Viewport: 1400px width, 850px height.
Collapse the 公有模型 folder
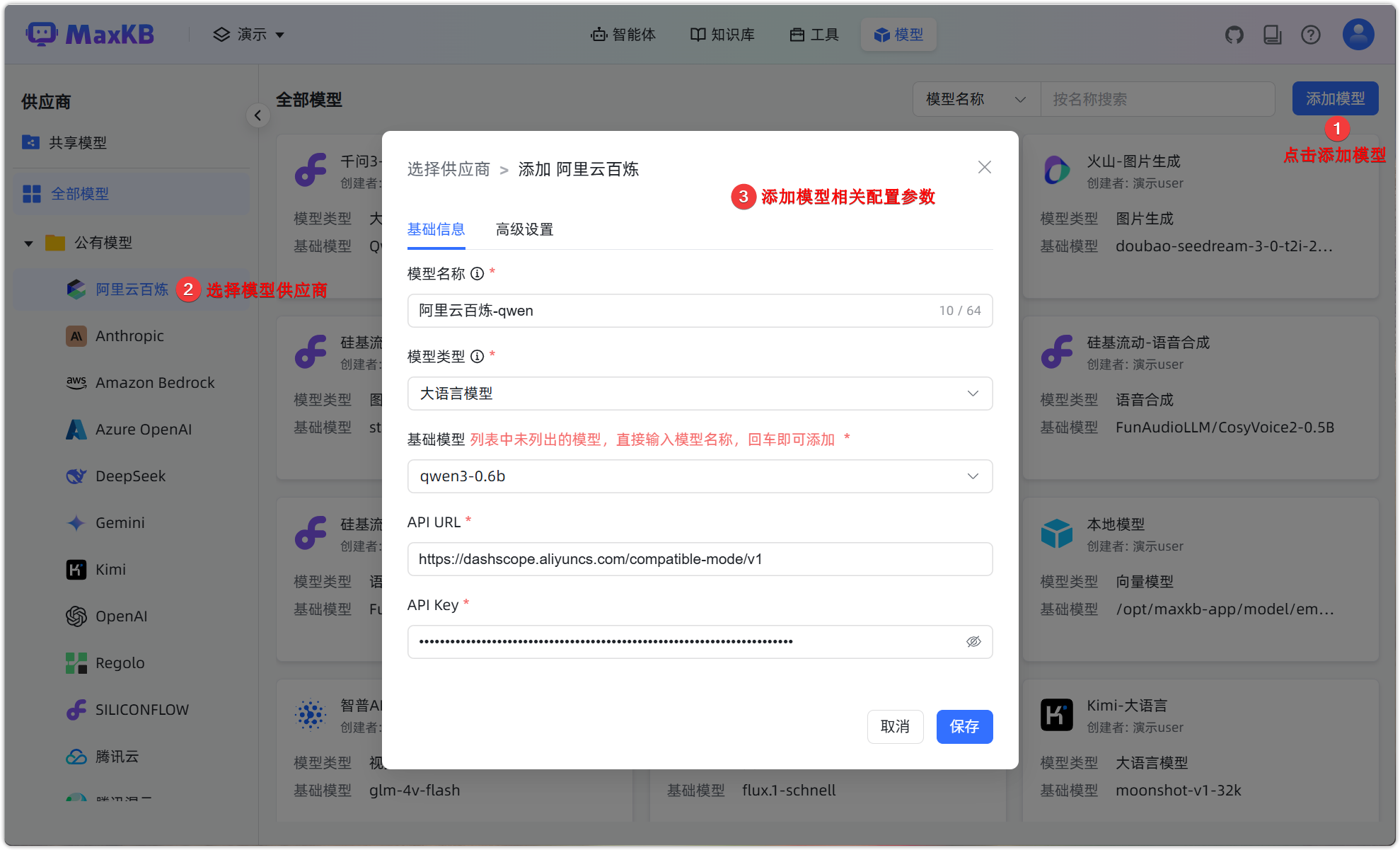28,242
